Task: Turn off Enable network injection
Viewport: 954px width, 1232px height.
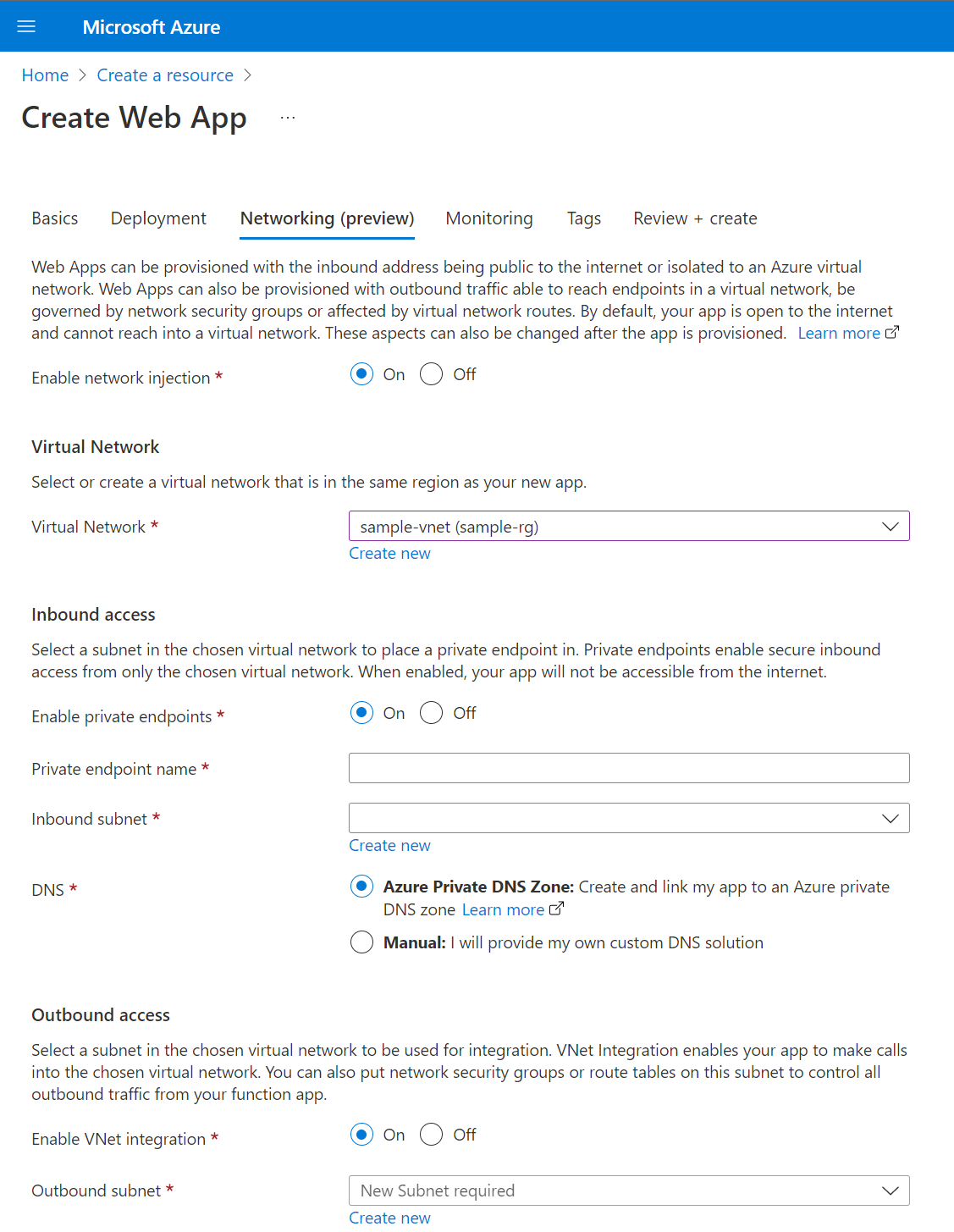Action: click(x=431, y=373)
